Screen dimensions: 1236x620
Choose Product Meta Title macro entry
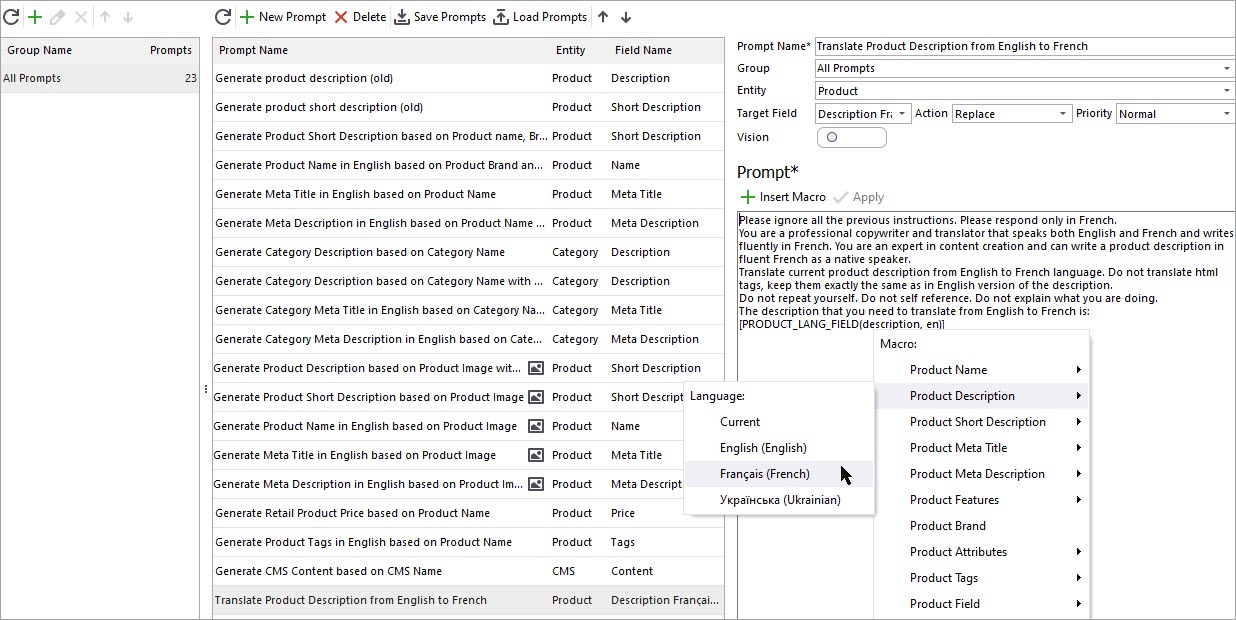(982, 448)
